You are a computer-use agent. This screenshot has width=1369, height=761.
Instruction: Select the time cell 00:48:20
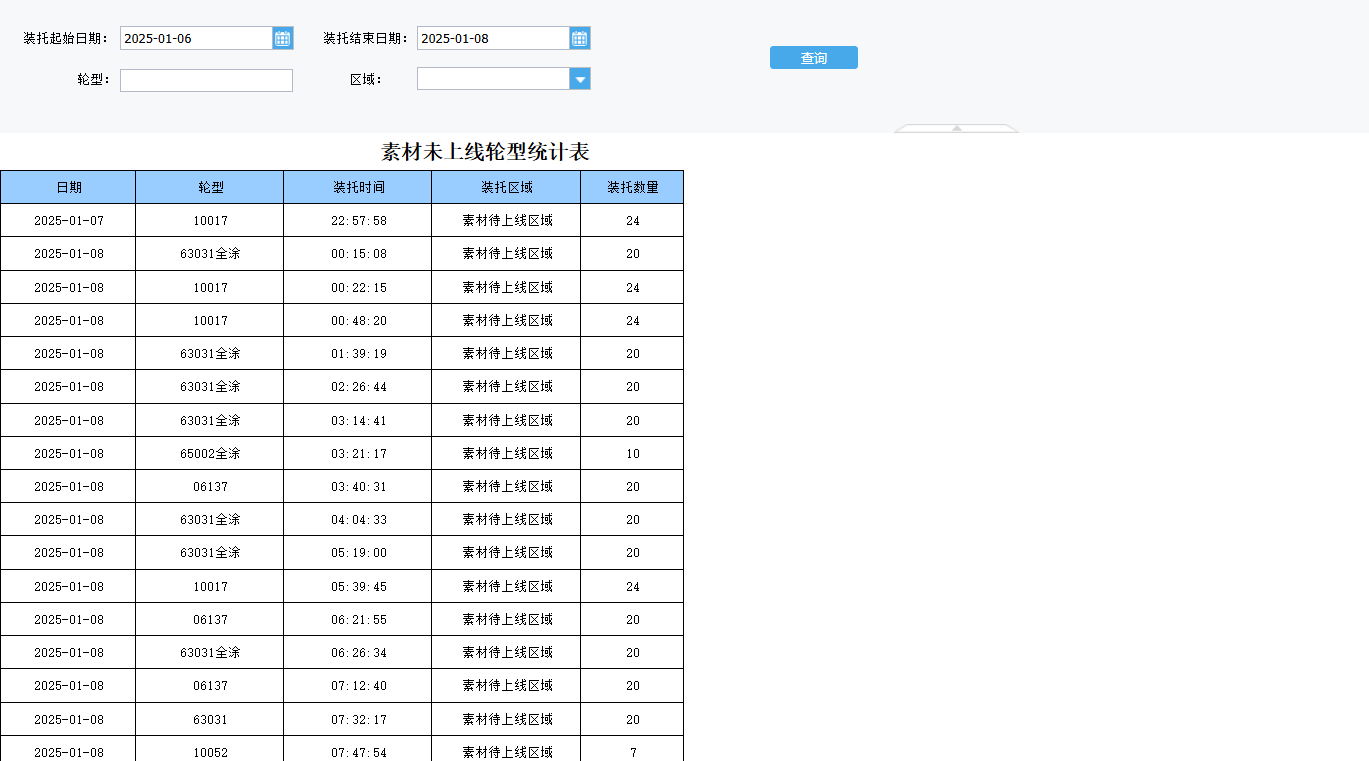(x=359, y=321)
